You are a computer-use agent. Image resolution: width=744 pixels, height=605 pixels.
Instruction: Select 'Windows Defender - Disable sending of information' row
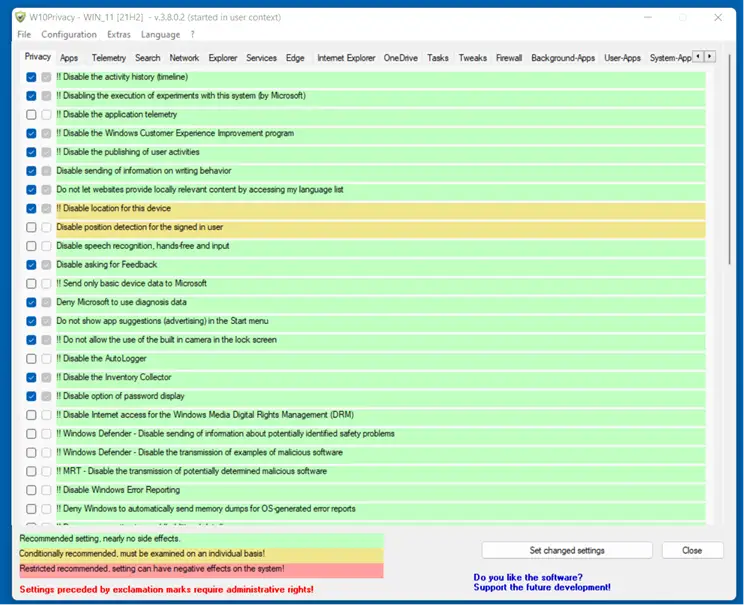pyautogui.click(x=381, y=434)
